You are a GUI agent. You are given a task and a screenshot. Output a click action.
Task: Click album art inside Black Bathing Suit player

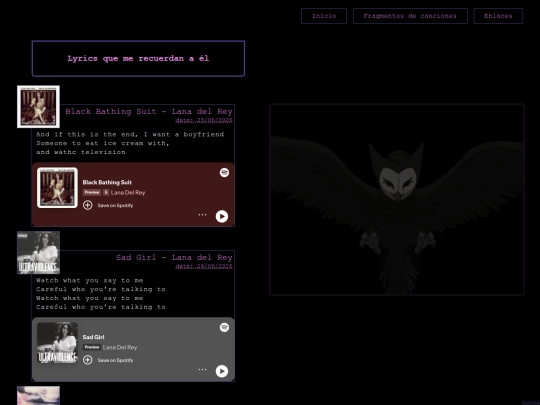[x=58, y=188]
